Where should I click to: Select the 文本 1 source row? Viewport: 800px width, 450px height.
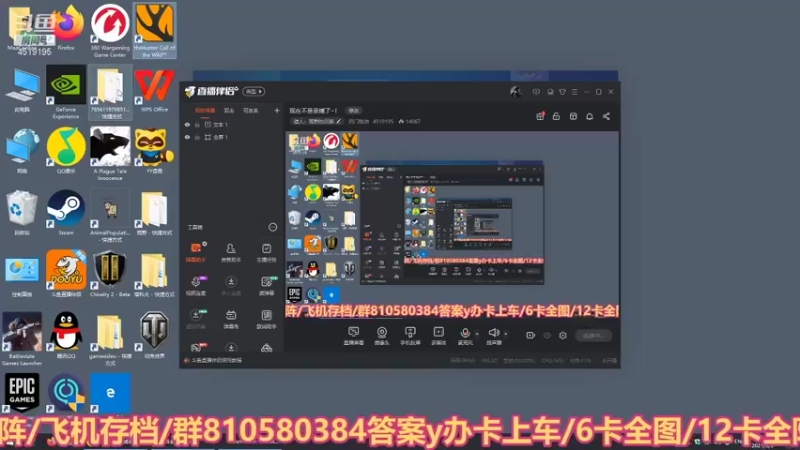[232, 124]
